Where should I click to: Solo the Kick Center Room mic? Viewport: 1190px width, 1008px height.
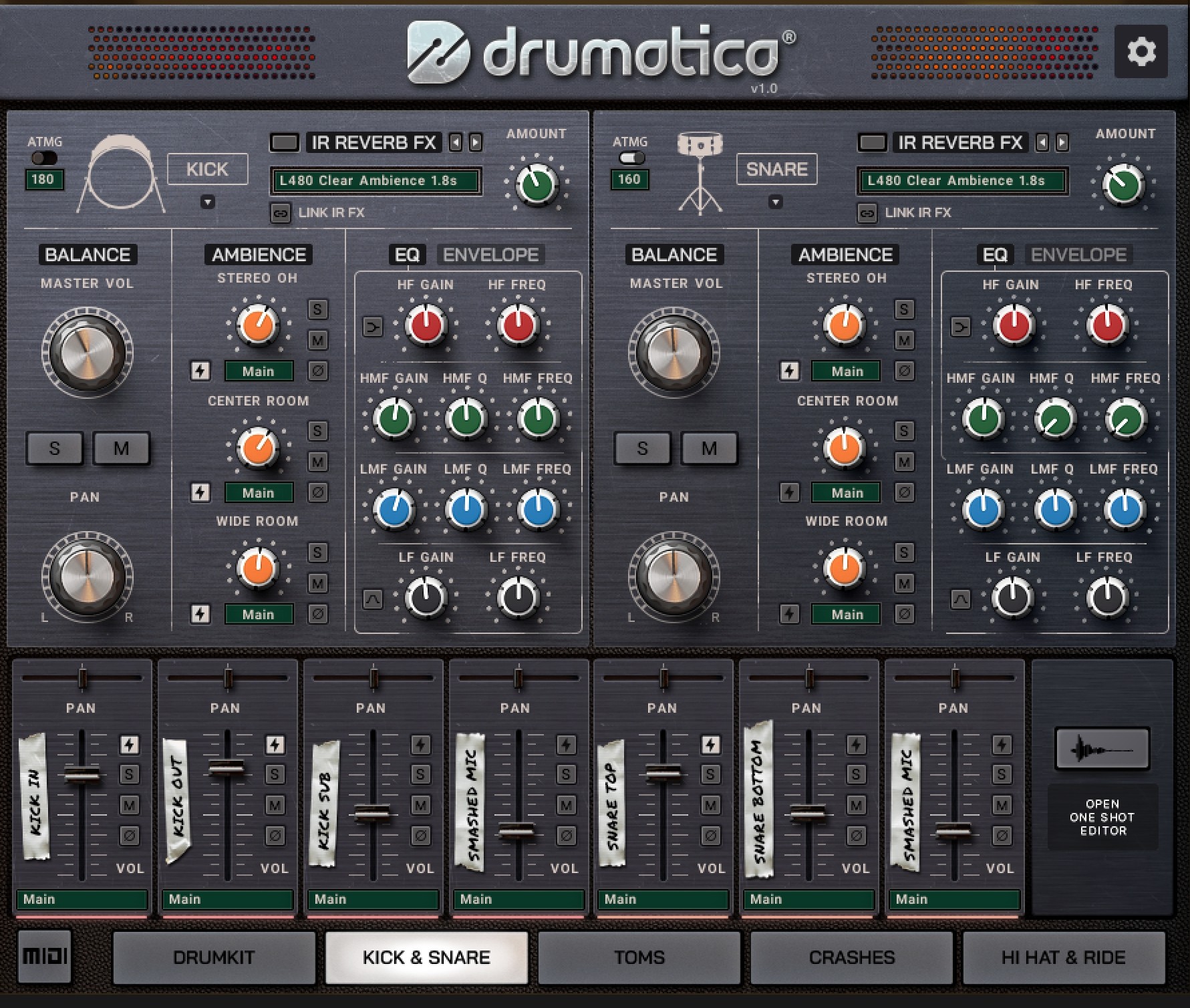[x=318, y=431]
